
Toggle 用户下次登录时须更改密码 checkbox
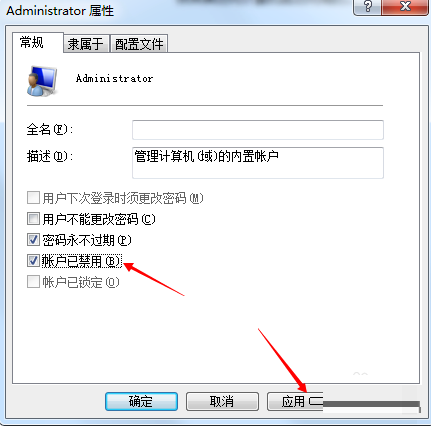pyautogui.click(x=33, y=198)
